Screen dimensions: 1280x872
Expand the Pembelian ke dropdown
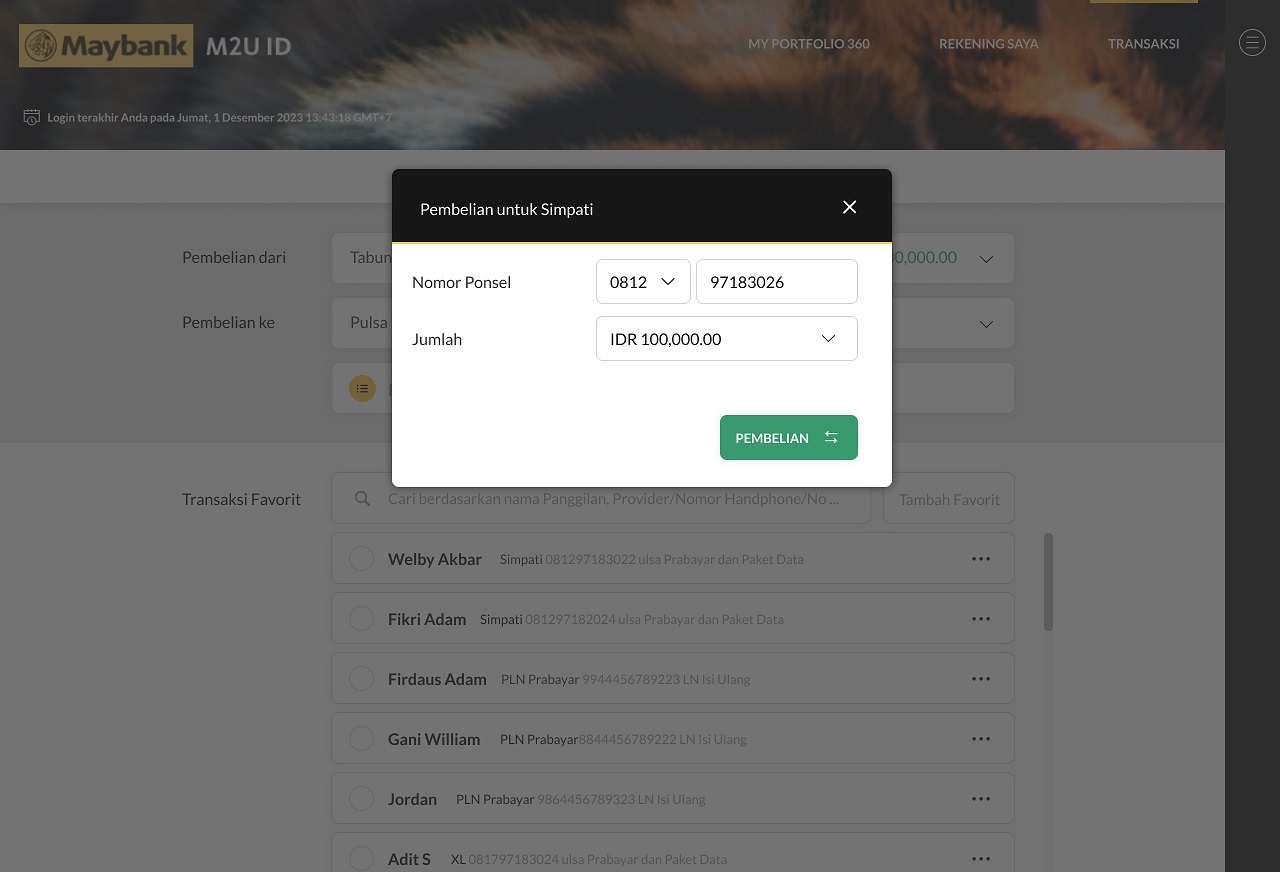click(986, 323)
